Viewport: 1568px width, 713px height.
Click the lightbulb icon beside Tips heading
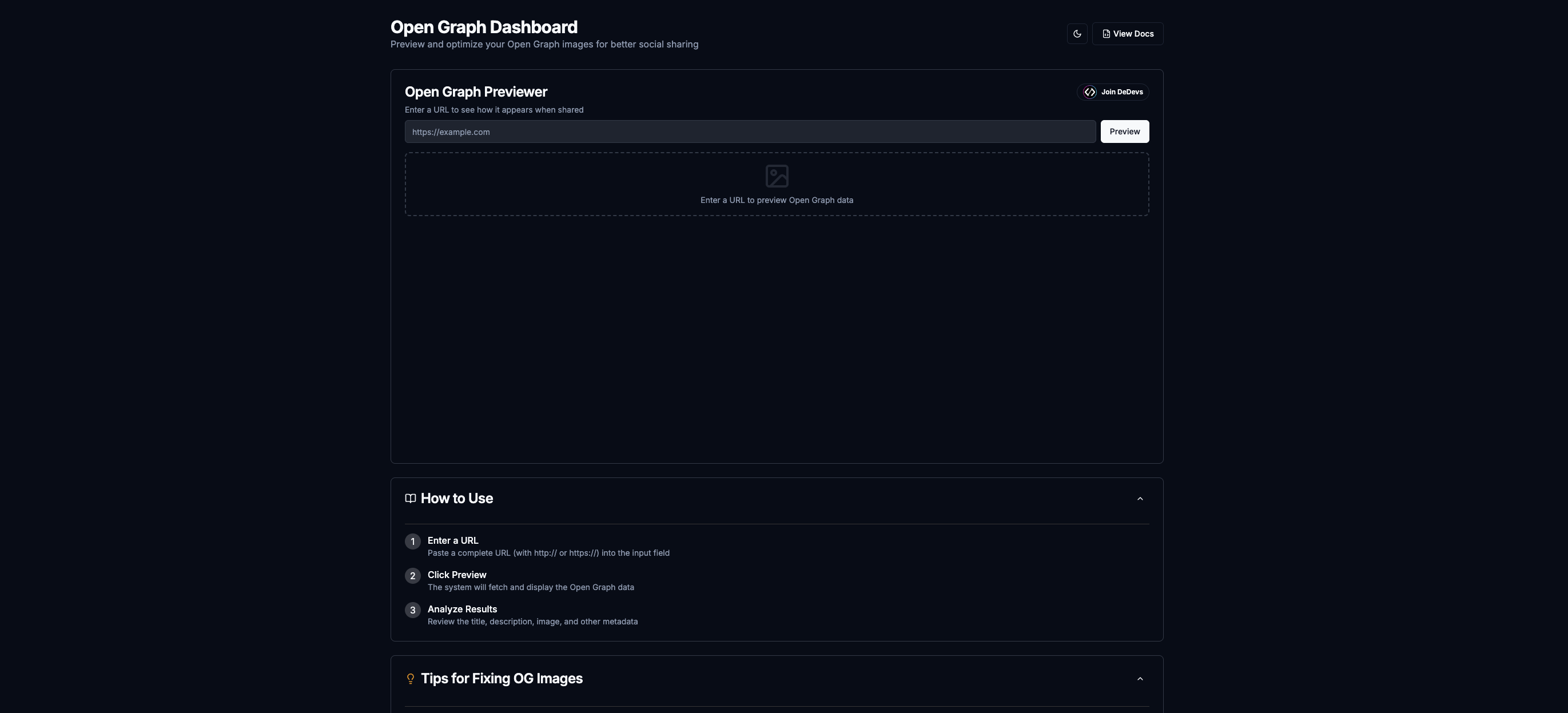[410, 678]
